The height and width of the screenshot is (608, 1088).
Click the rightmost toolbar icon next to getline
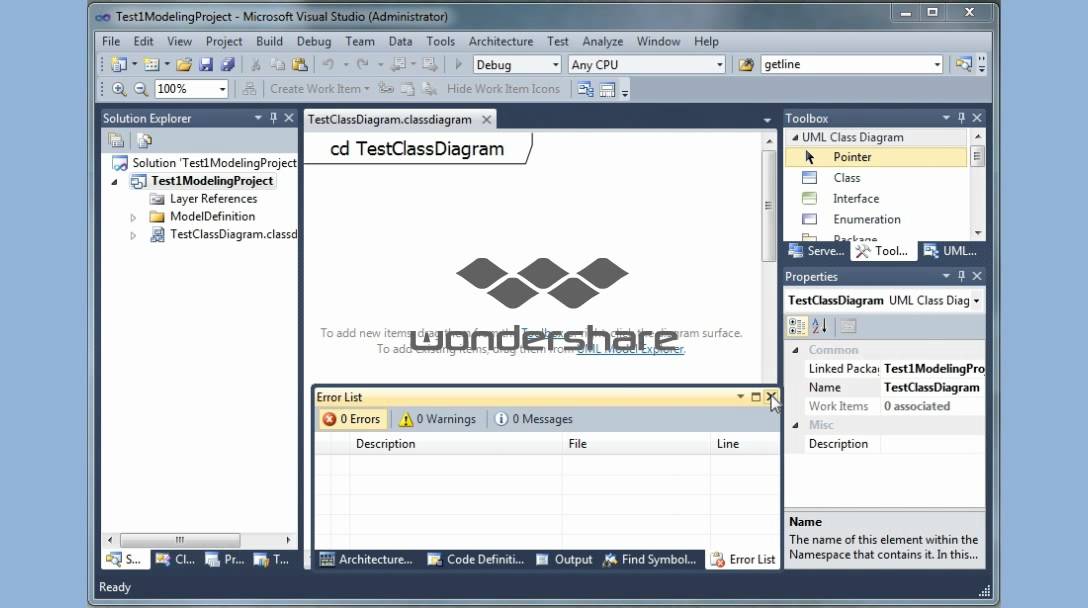(963, 65)
